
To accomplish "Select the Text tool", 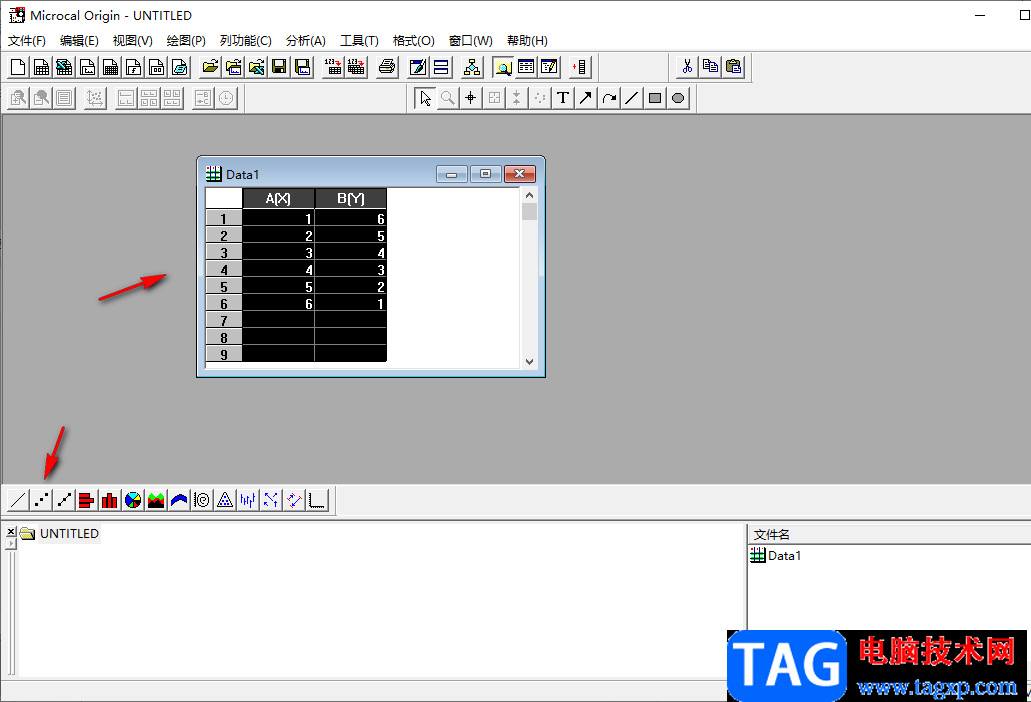I will click(563, 99).
